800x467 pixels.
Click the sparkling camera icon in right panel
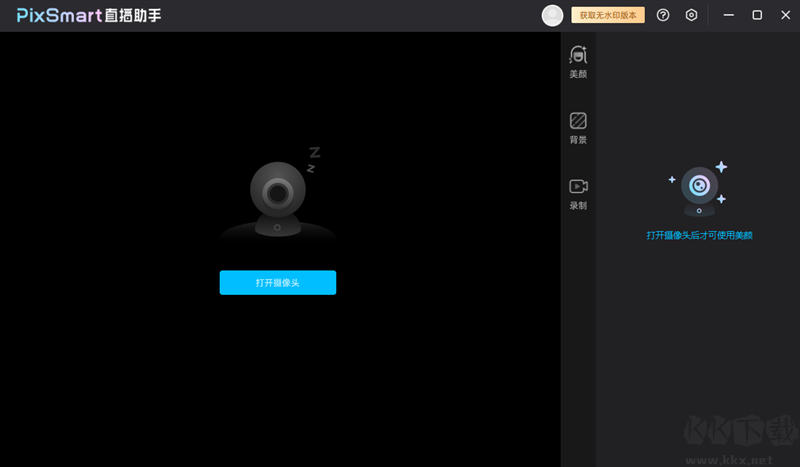click(699, 190)
